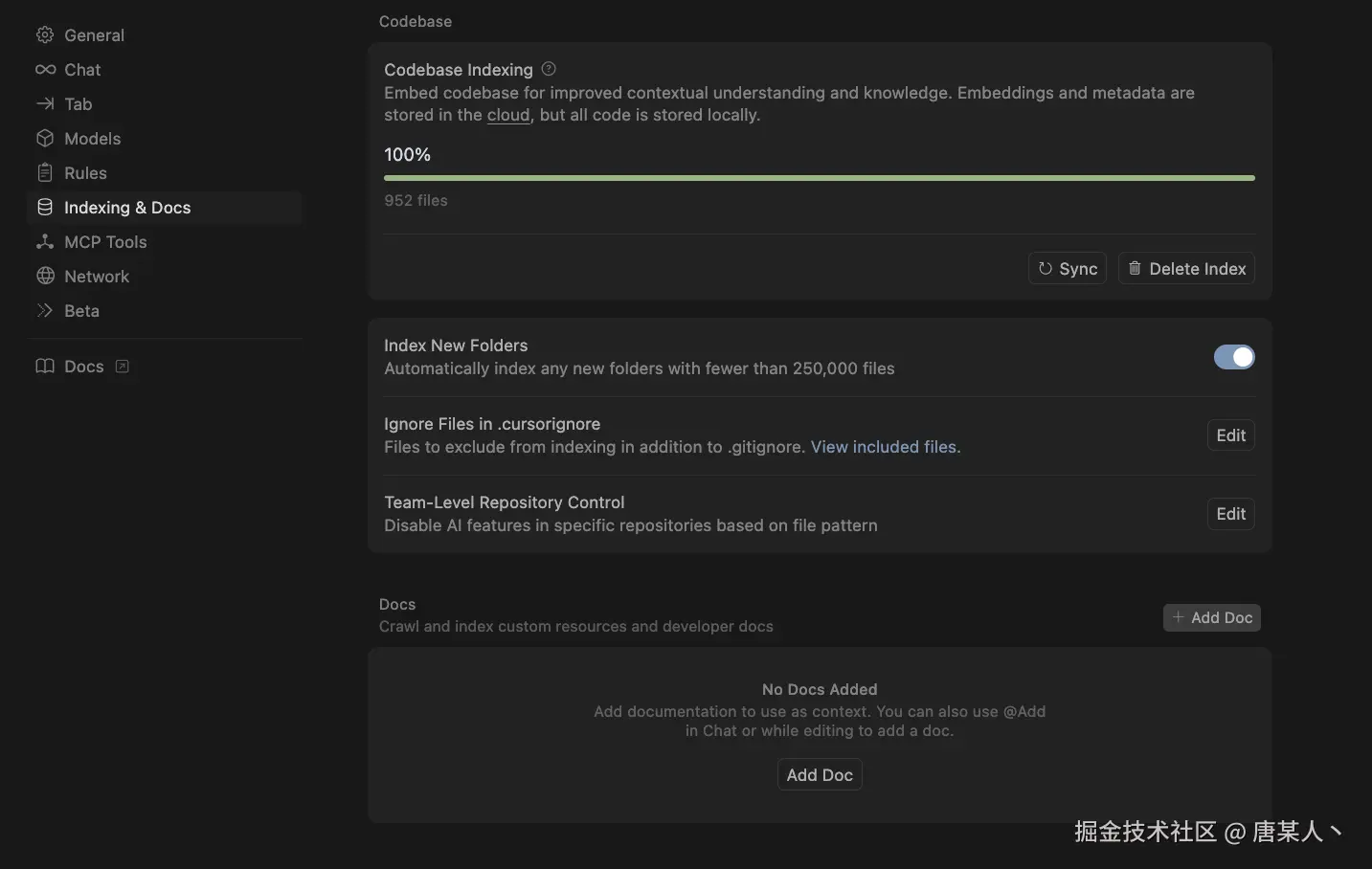Click the Ignore Files in .cursorignore title
The height and width of the screenshot is (869, 1372).
tap(492, 424)
